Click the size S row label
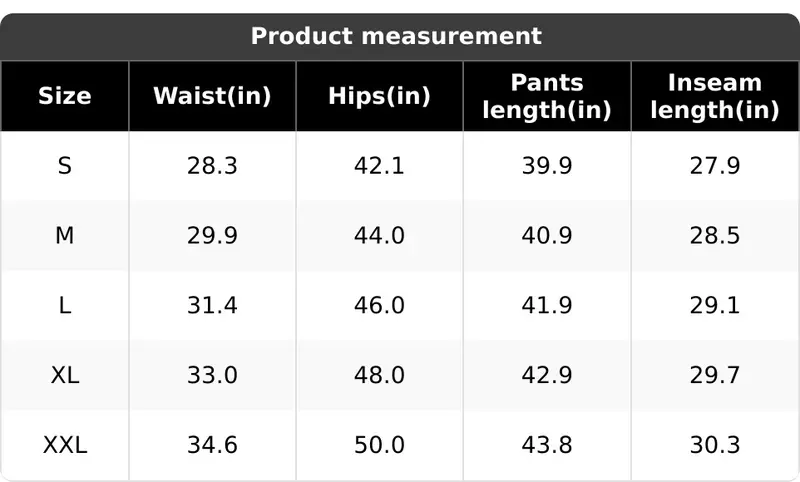This screenshot has width=800, height=482. 65,166
